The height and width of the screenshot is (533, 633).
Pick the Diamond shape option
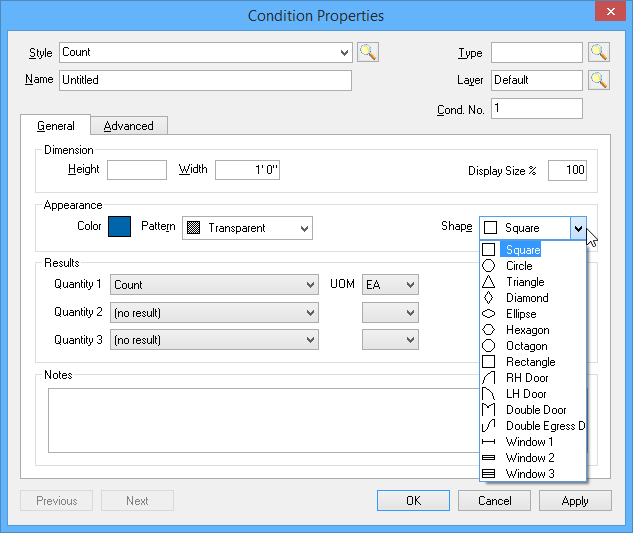[533, 298]
